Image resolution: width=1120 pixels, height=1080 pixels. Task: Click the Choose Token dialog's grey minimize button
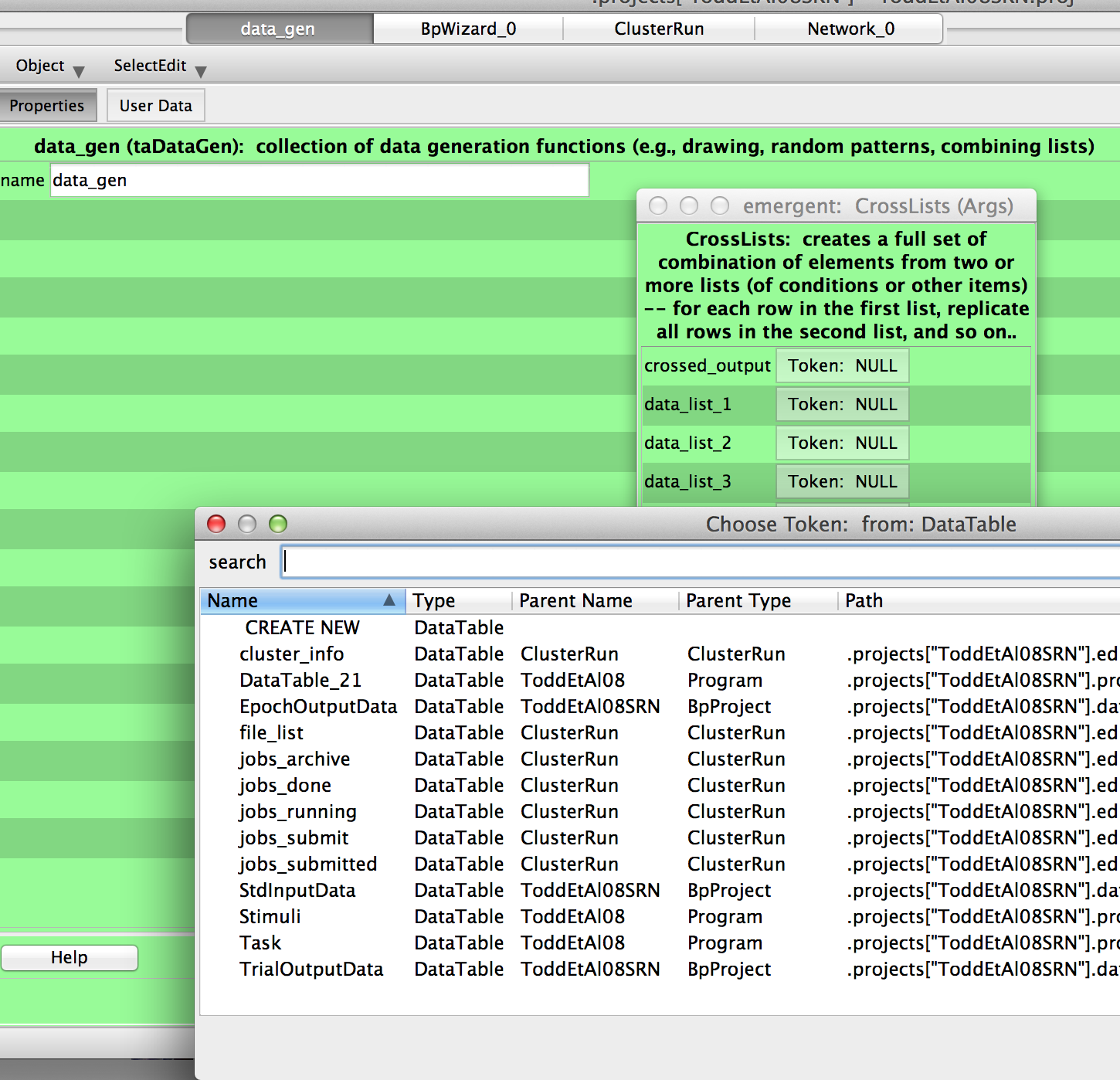pyautogui.click(x=247, y=524)
